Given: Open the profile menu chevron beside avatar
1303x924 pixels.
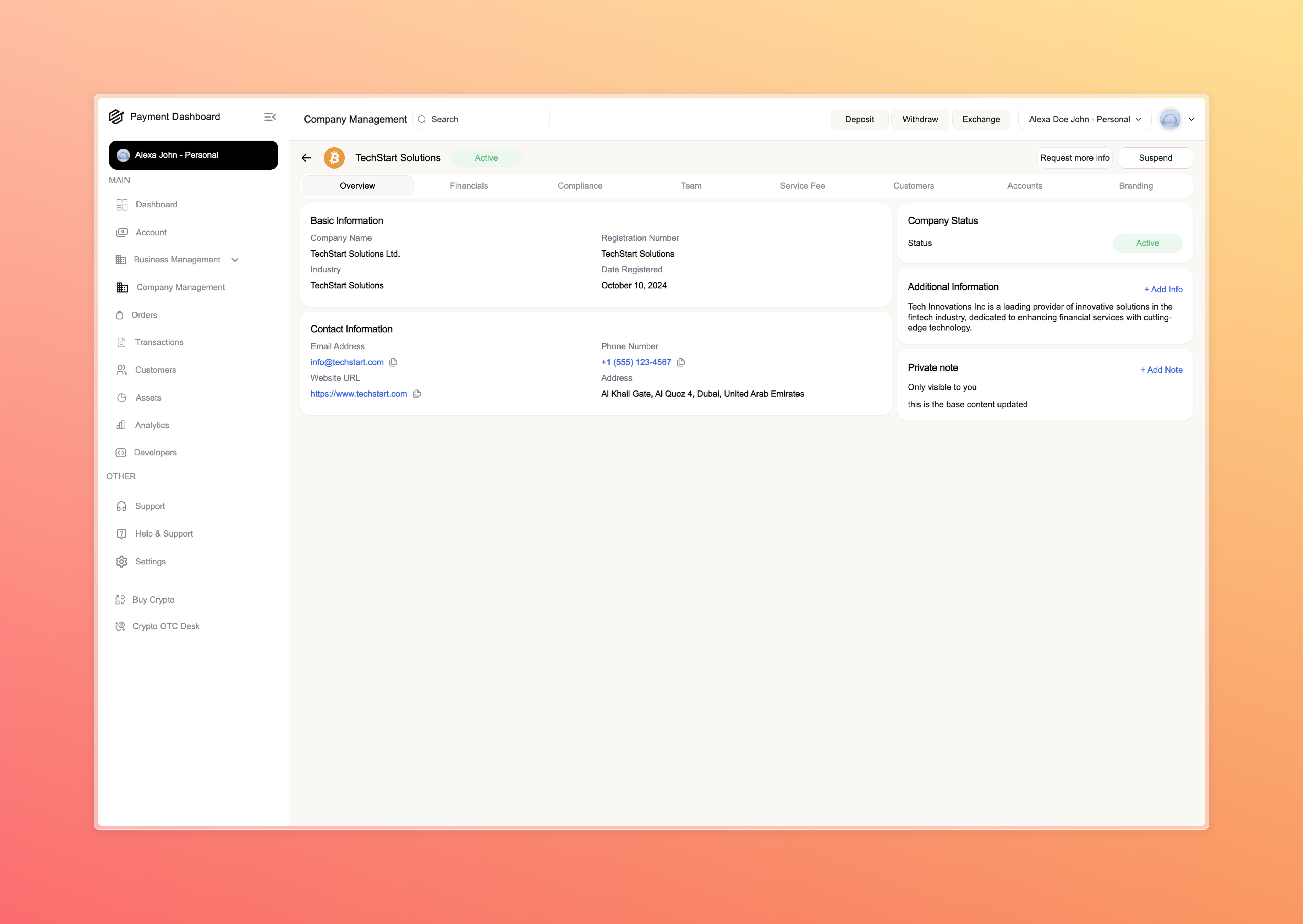Looking at the screenshot, I should [x=1192, y=120].
